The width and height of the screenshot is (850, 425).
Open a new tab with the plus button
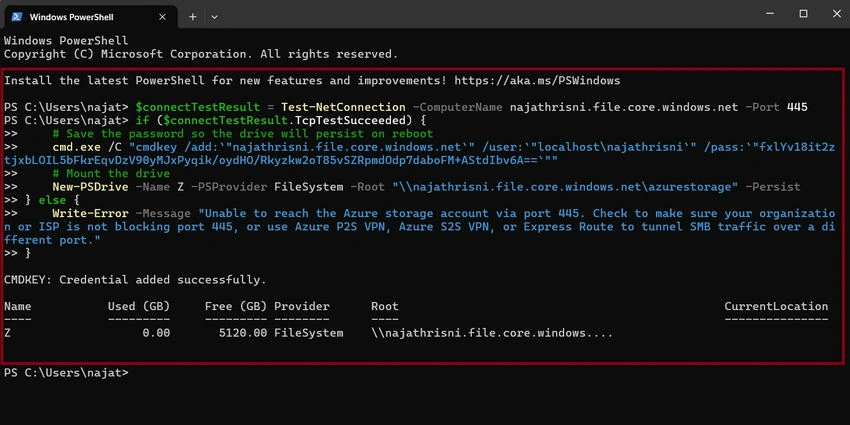192,17
